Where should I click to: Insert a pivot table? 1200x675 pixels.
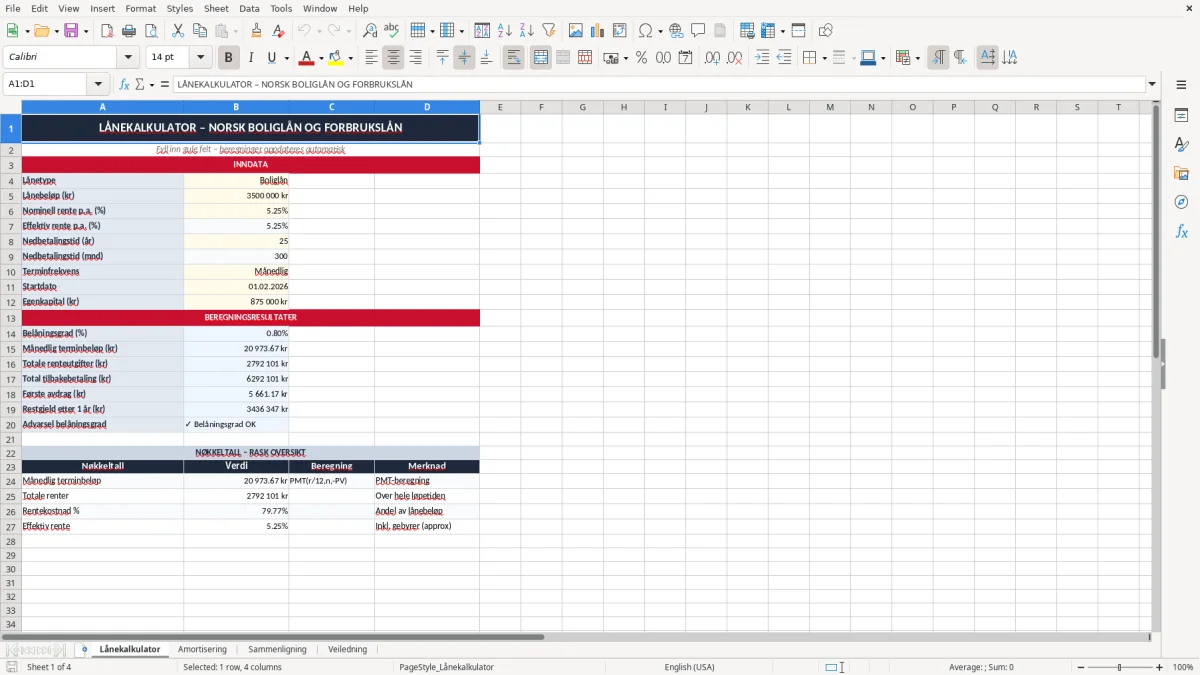click(620, 31)
